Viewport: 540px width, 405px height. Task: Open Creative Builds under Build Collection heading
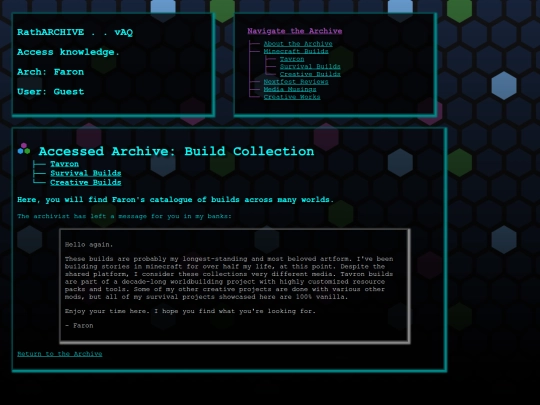[86, 183]
